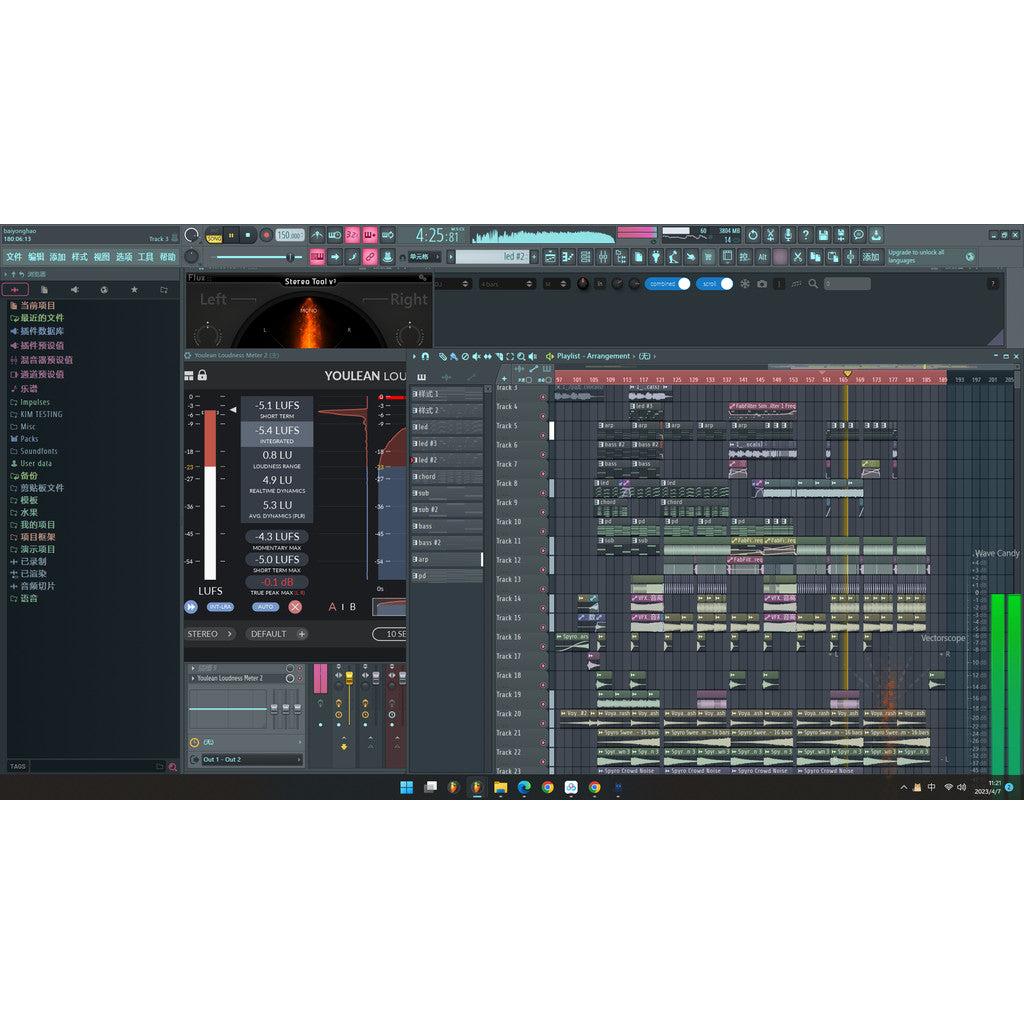Stop playback with the stop button
1024x1024 pixels.
click(x=248, y=235)
